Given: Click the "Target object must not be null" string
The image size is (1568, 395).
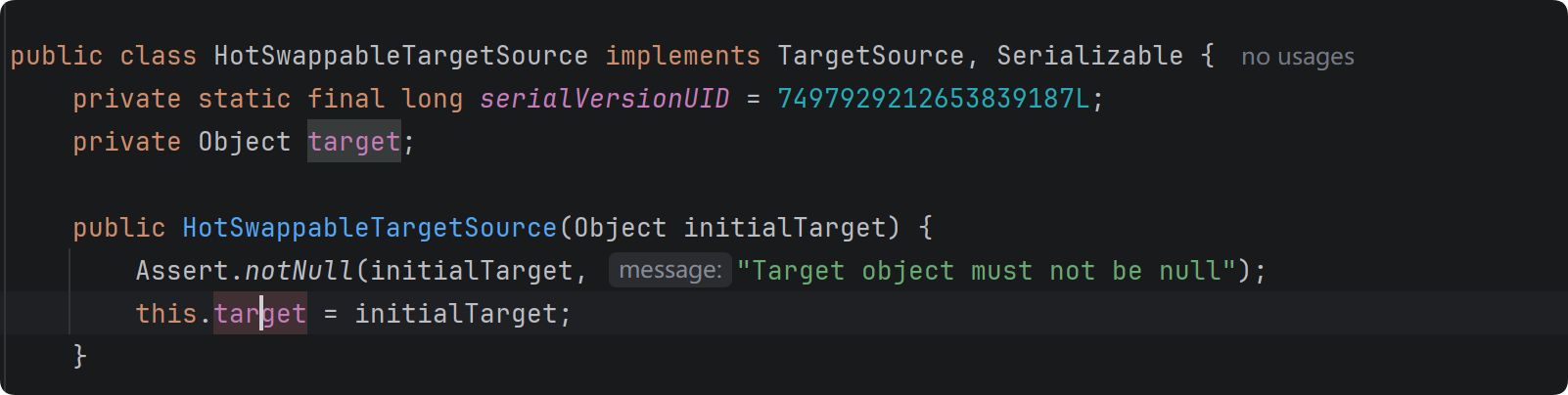Looking at the screenshot, I should 987,271.
